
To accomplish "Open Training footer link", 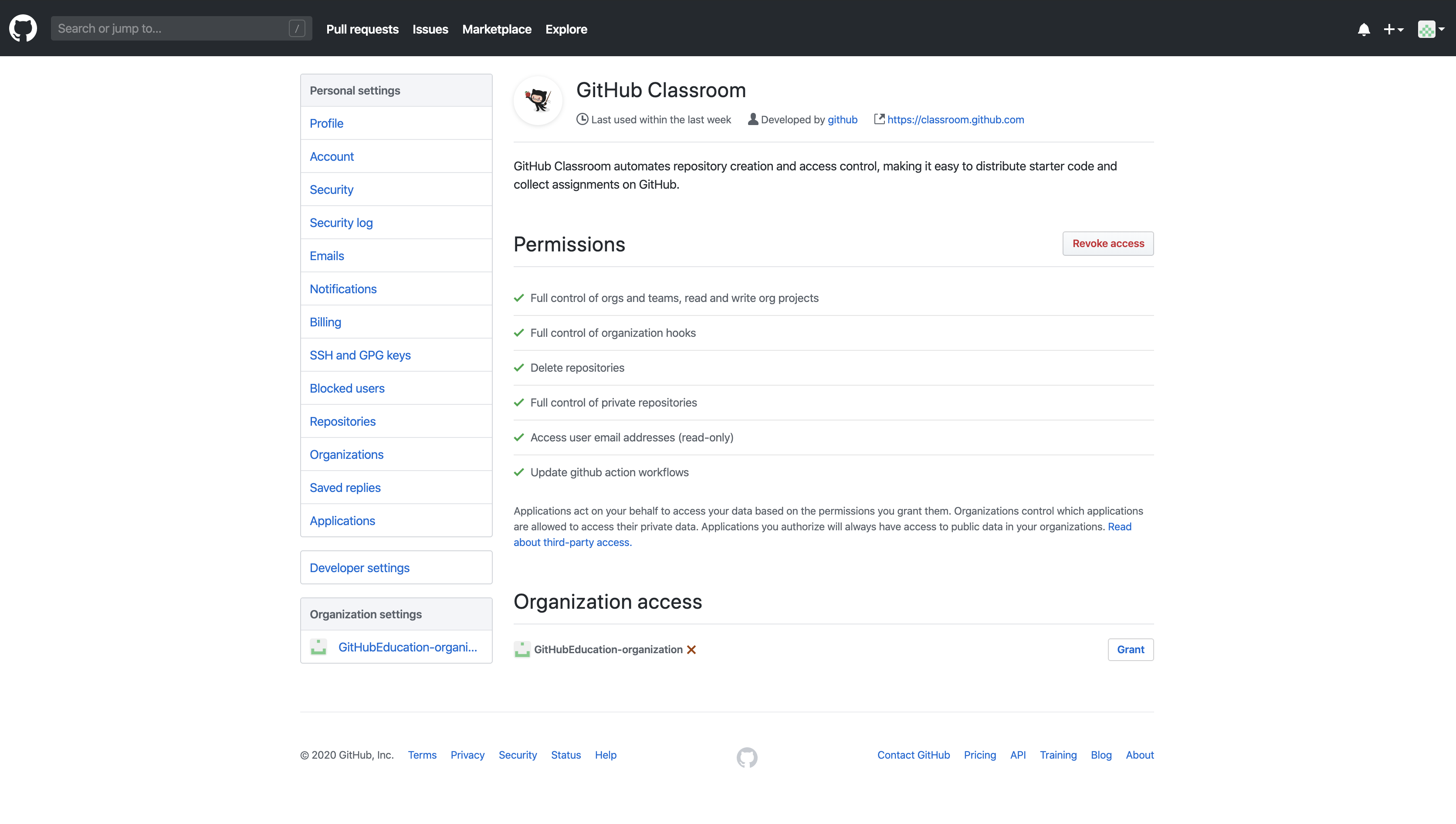I will click(1058, 755).
